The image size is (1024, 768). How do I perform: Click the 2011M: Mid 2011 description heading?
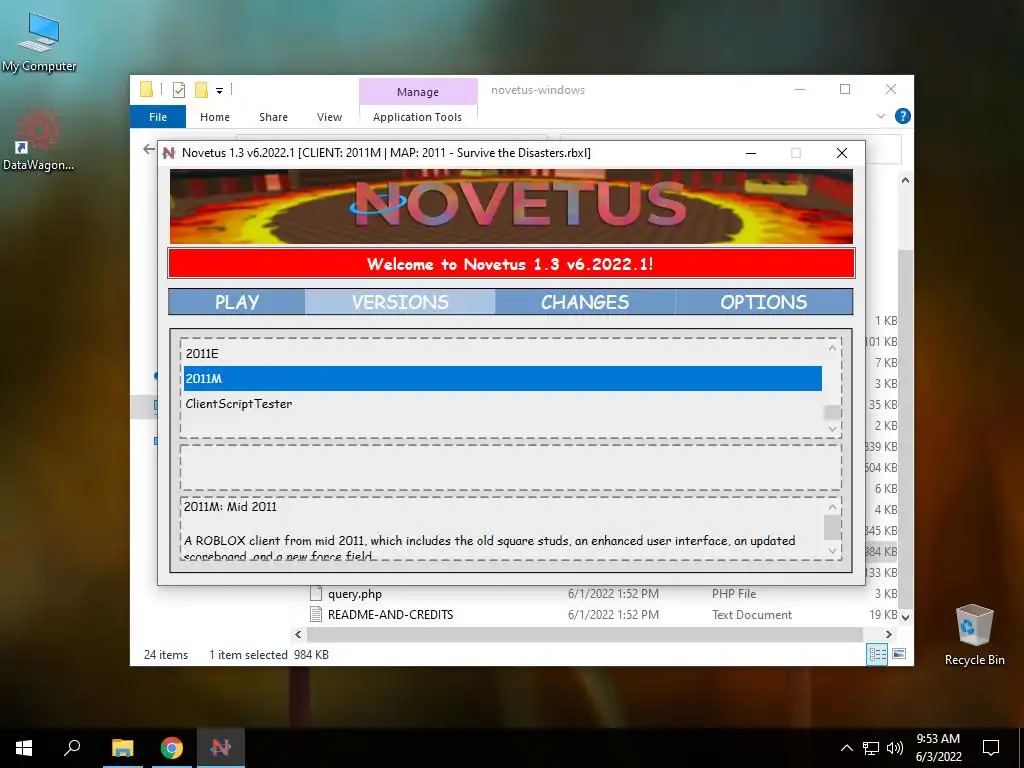click(x=231, y=506)
